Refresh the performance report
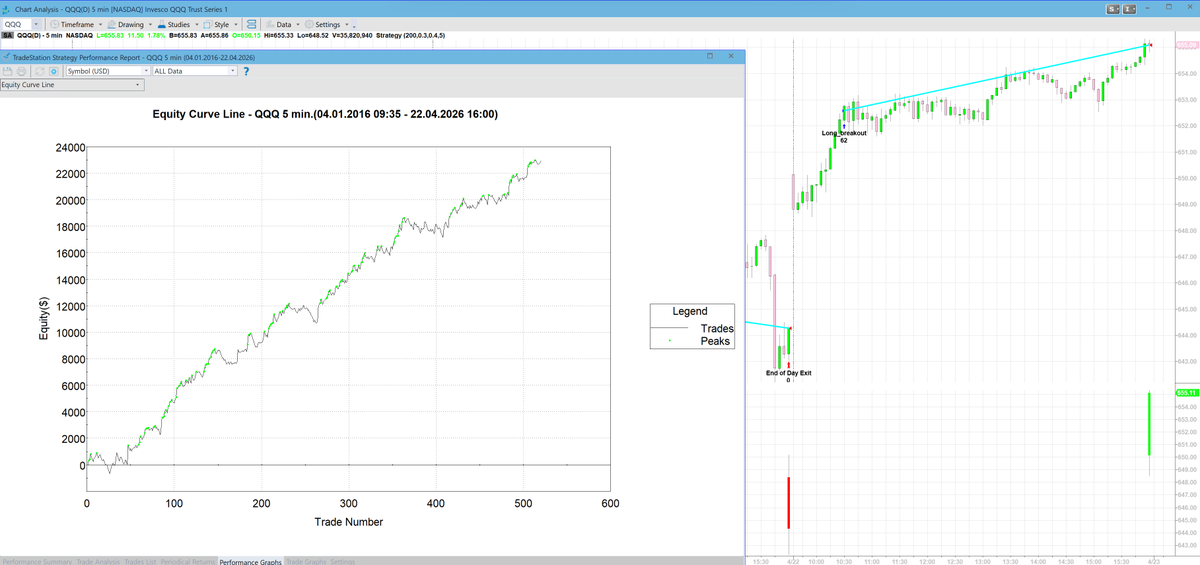This screenshot has height=565, width=1200. pos(41,71)
